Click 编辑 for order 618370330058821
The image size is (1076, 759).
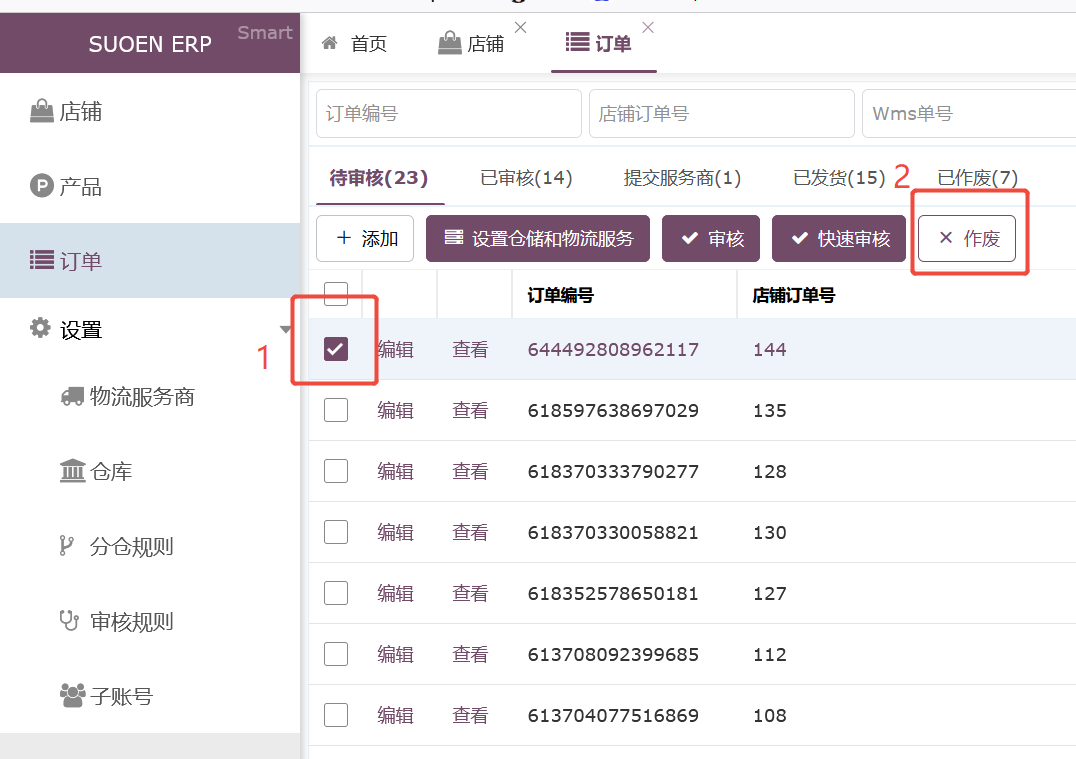pos(395,533)
